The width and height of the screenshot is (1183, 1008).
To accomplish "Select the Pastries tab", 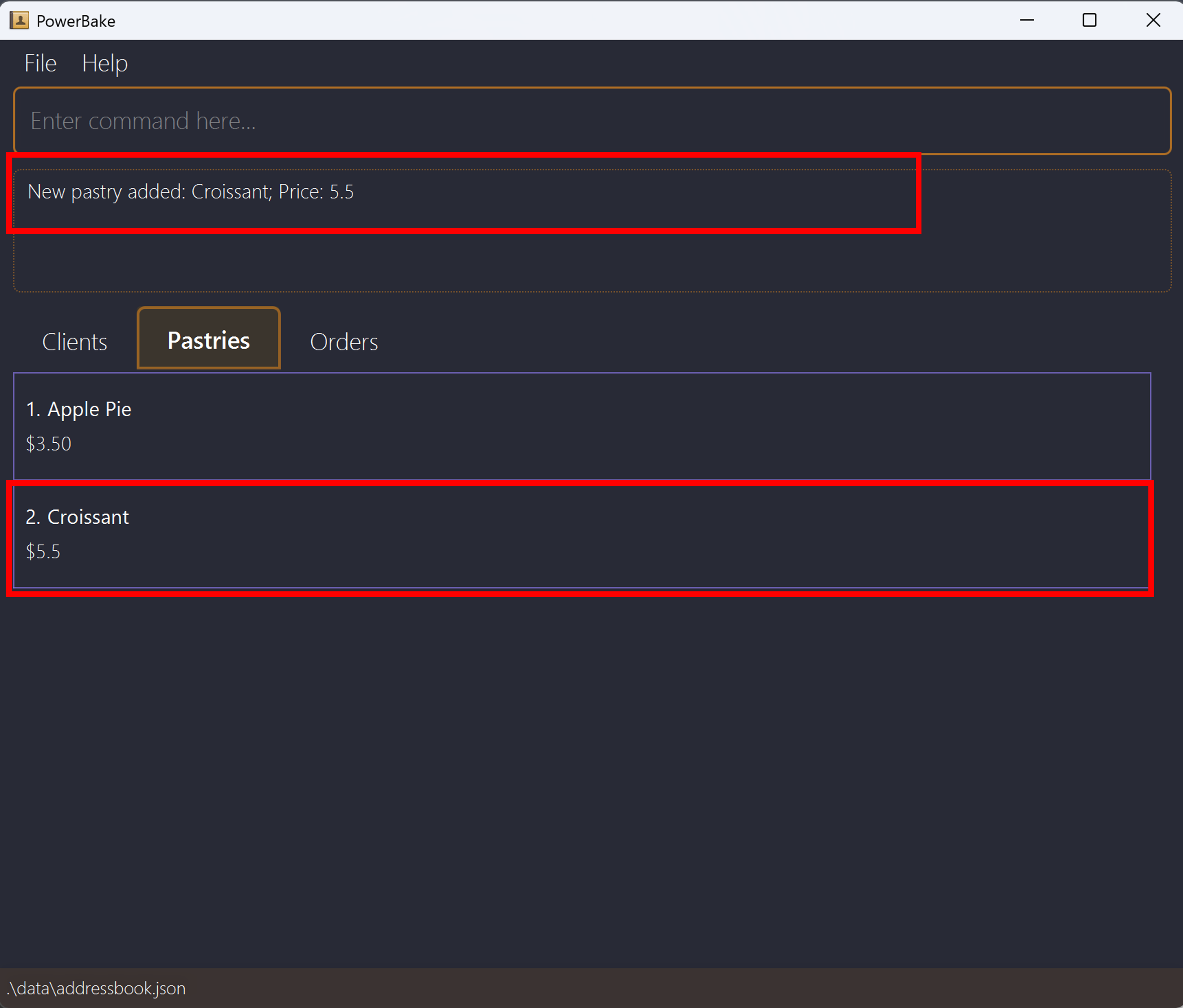I will [x=209, y=340].
